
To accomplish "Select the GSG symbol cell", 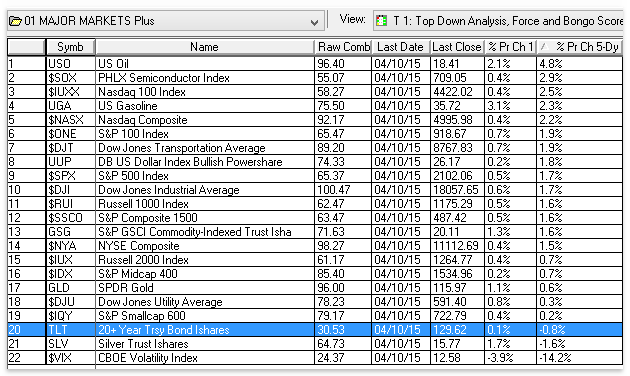I will tap(71, 232).
